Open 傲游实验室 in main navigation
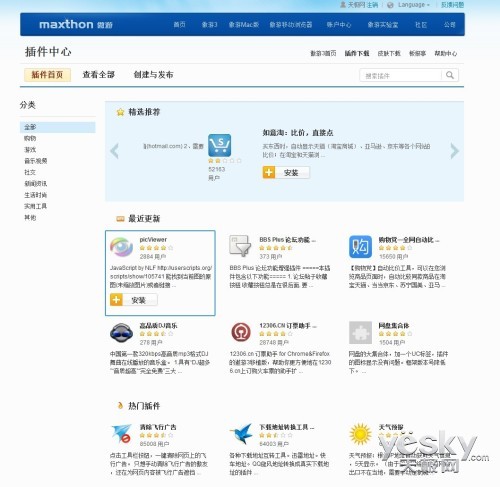 [x=383, y=24]
